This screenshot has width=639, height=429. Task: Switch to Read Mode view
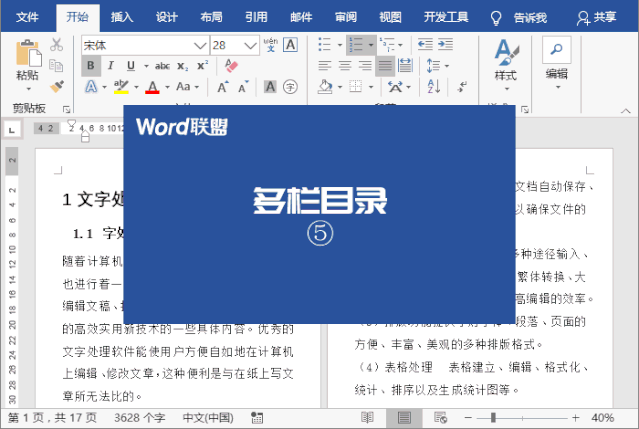point(367,418)
